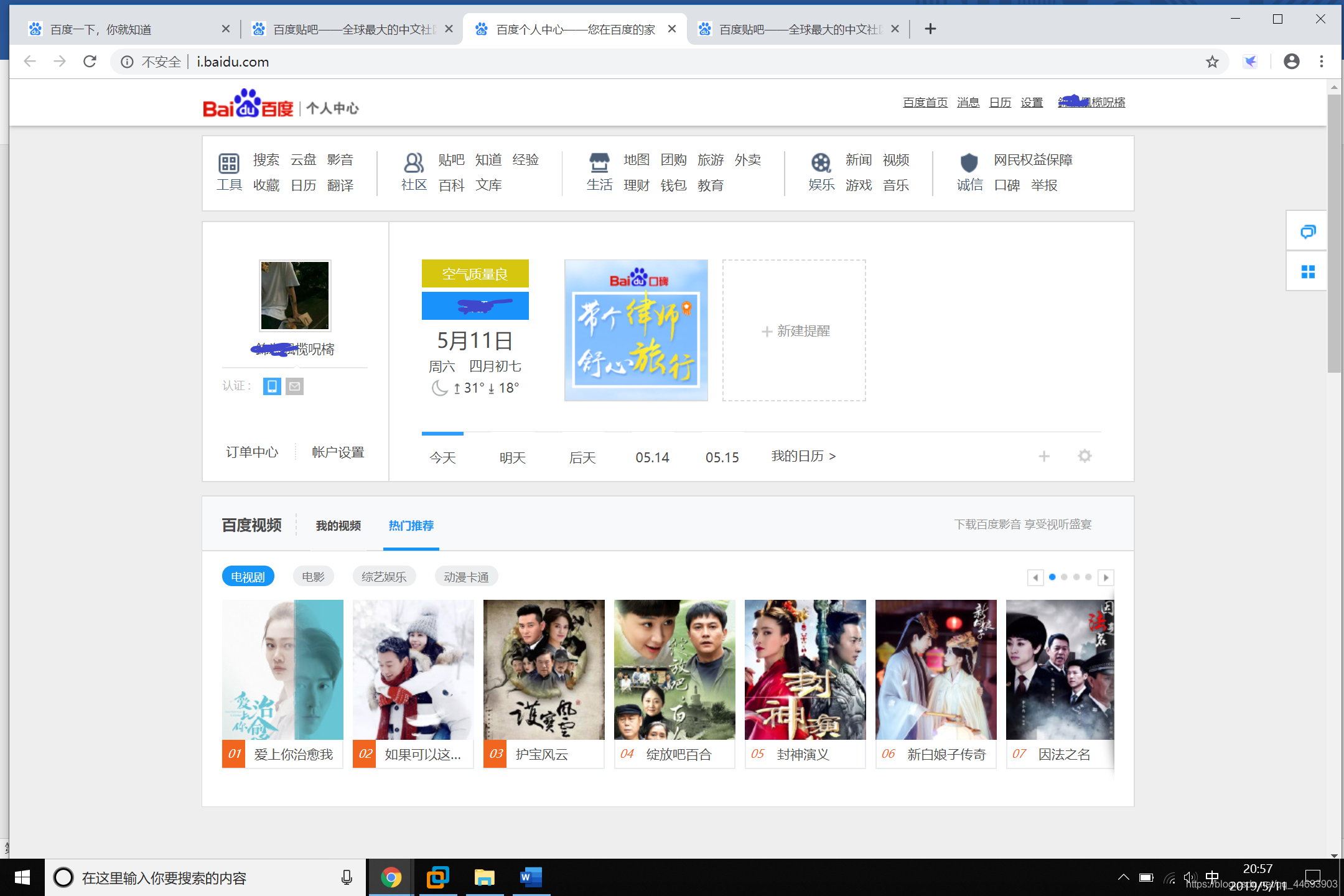Click the email verification badge icon
This screenshot has height=896, width=1344.
(x=295, y=386)
